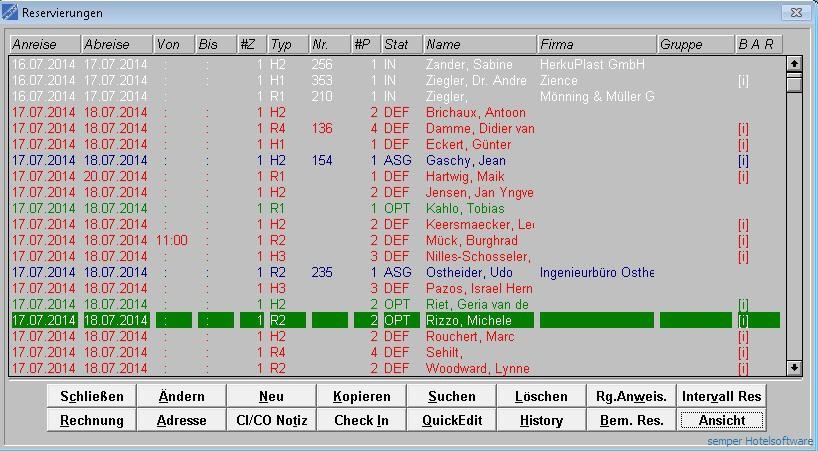Select the Kahlo, Tobias reservation row

pyautogui.click(x=466, y=209)
